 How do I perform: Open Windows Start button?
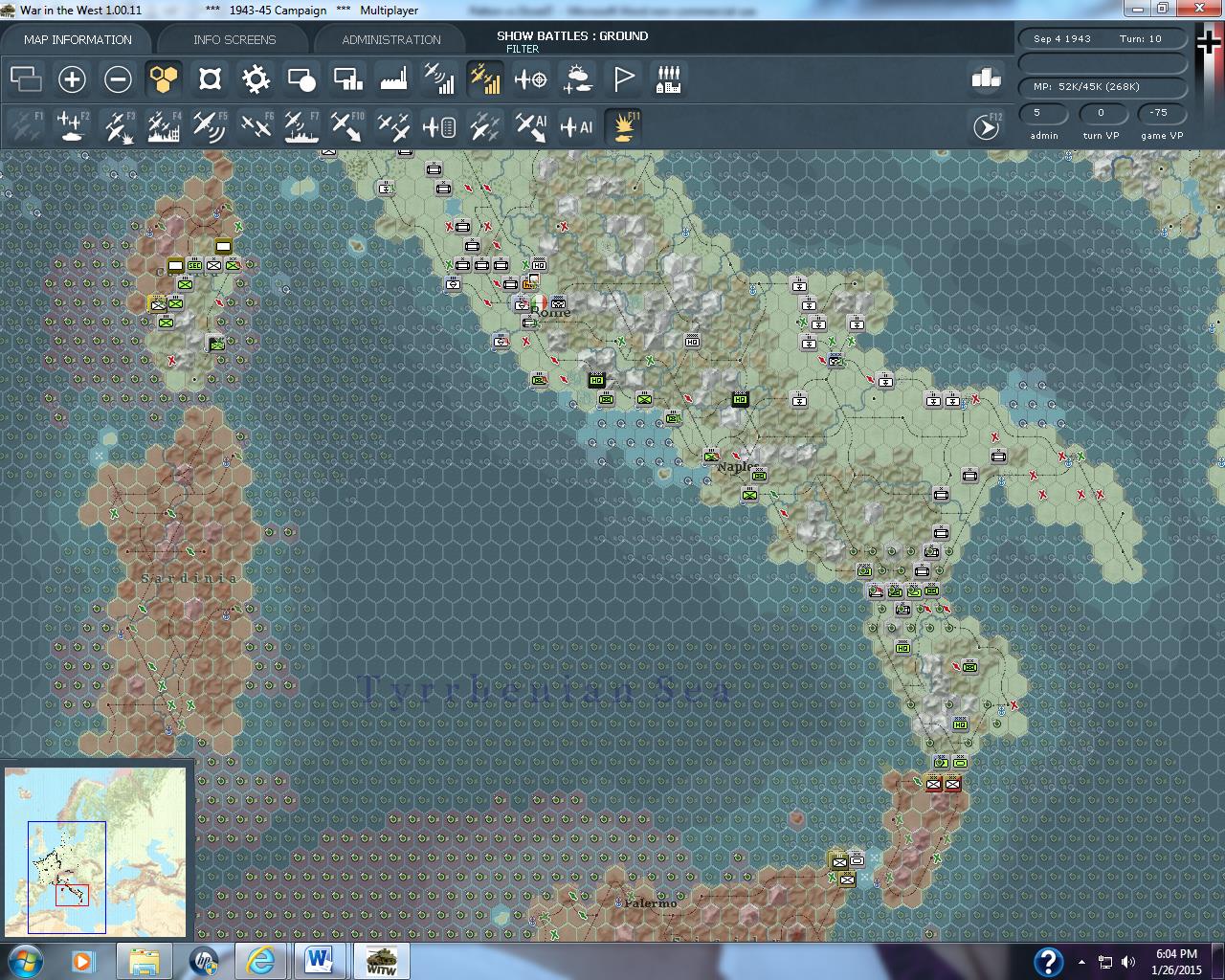coord(25,961)
